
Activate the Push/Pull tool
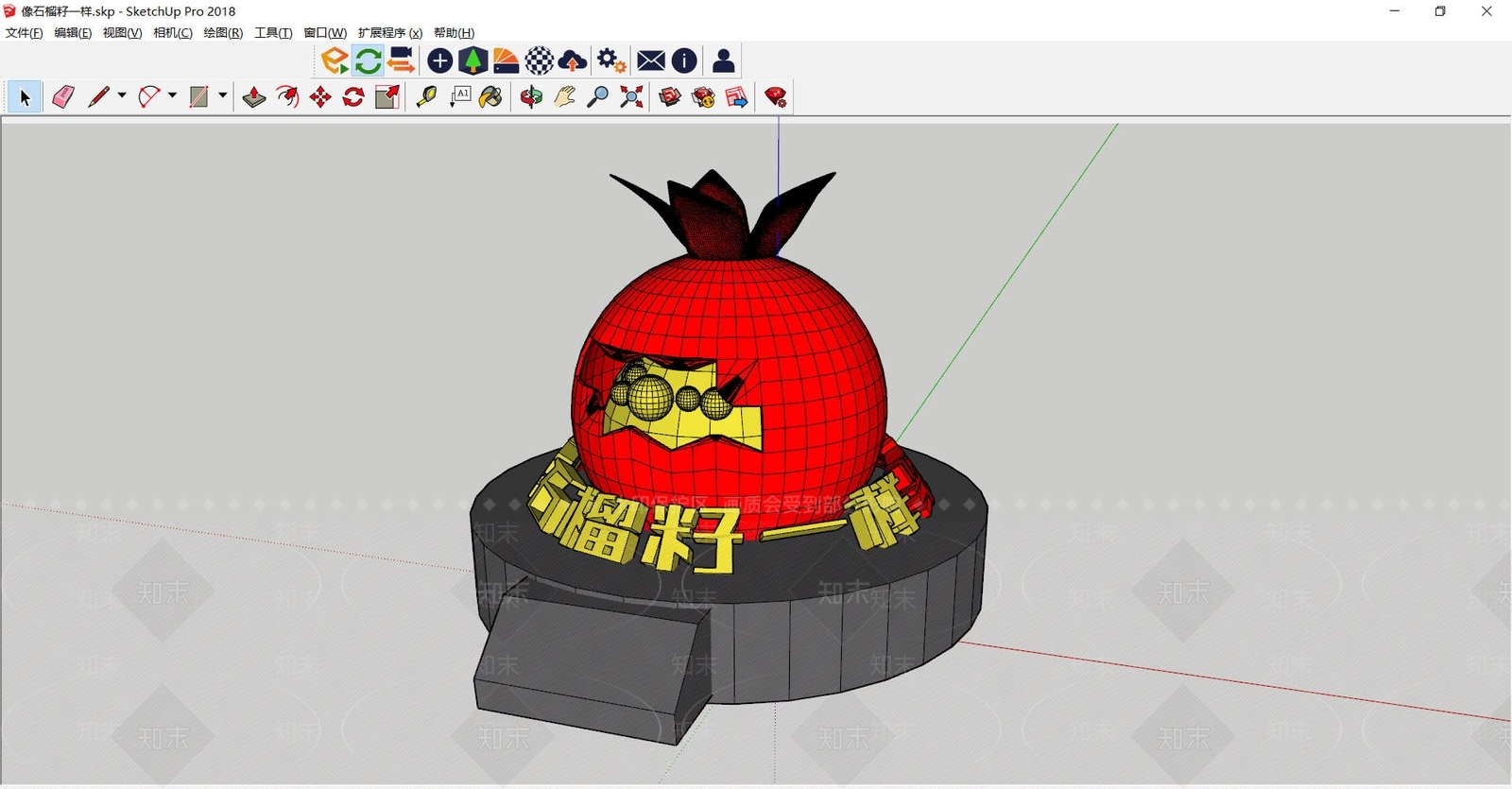(x=254, y=96)
